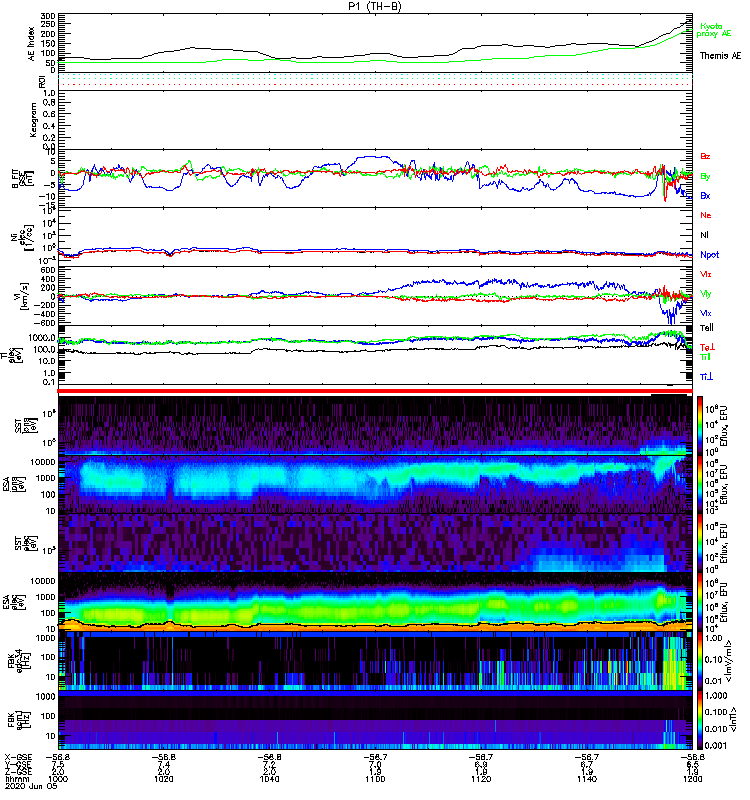Click the blue "Vix" velocity legend label
750x800 pixels.
coord(706,313)
